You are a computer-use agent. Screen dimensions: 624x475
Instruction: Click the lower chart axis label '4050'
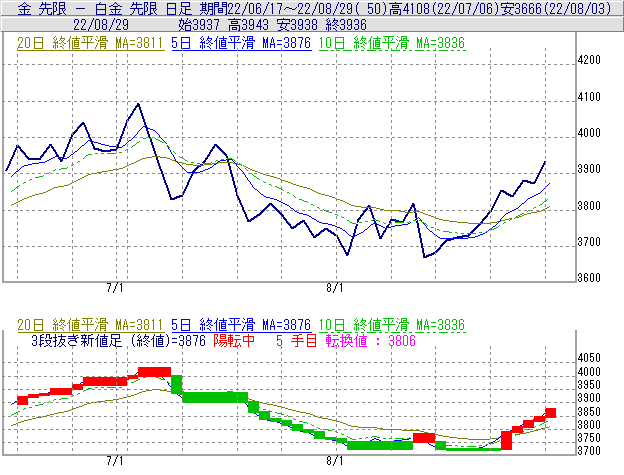(589, 358)
